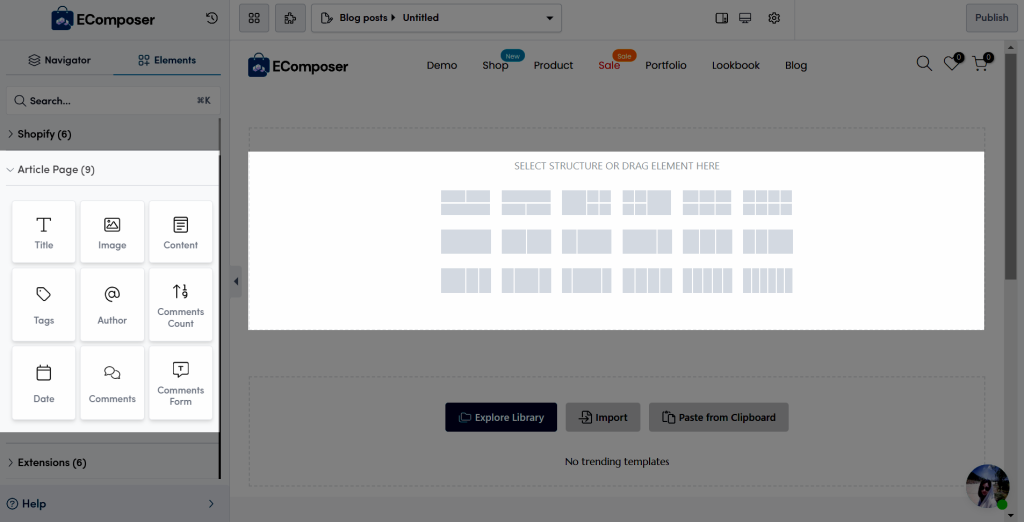Click the Publish button

[x=991, y=18]
